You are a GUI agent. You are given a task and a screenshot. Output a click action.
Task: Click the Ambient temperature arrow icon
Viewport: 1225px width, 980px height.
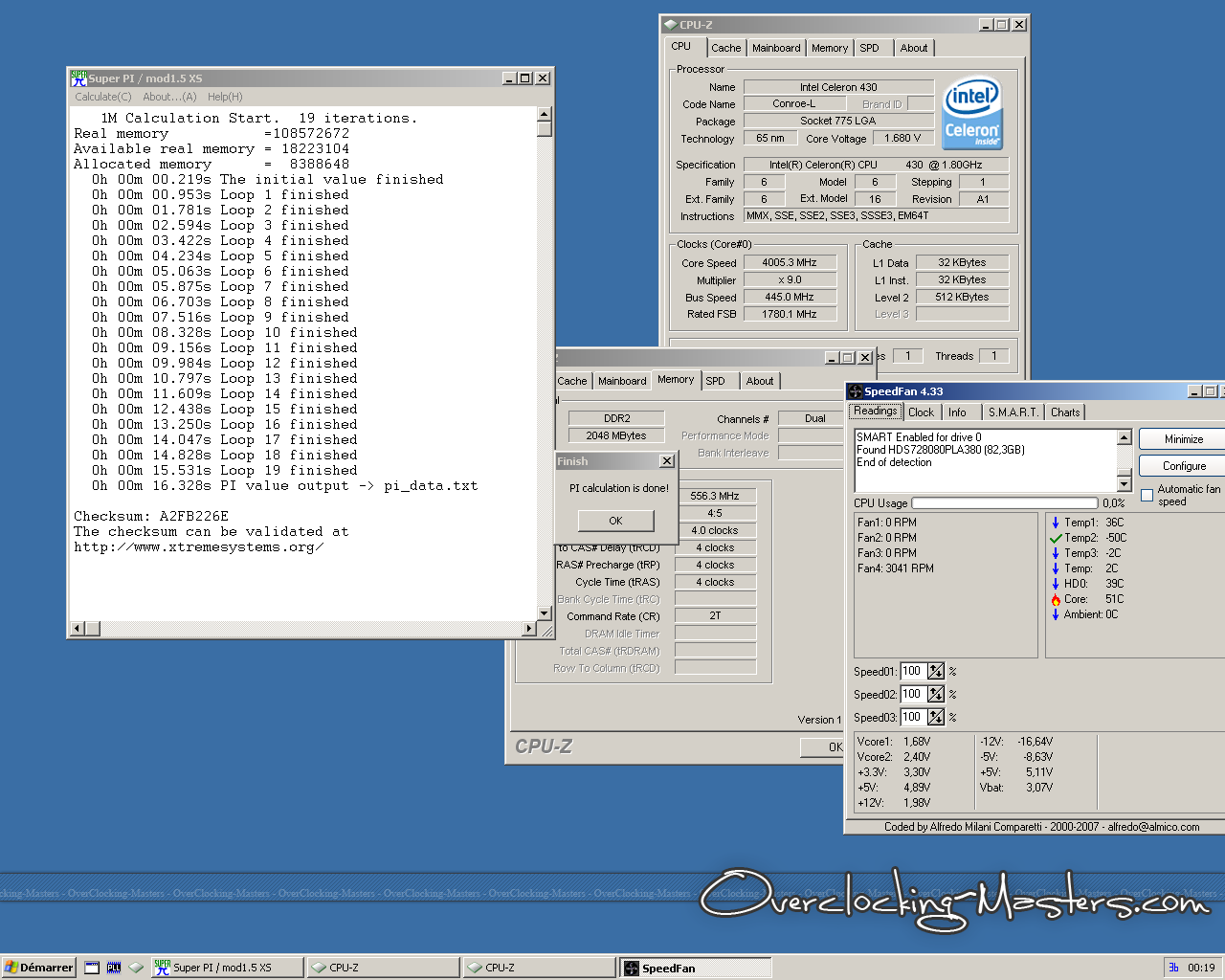[1056, 614]
